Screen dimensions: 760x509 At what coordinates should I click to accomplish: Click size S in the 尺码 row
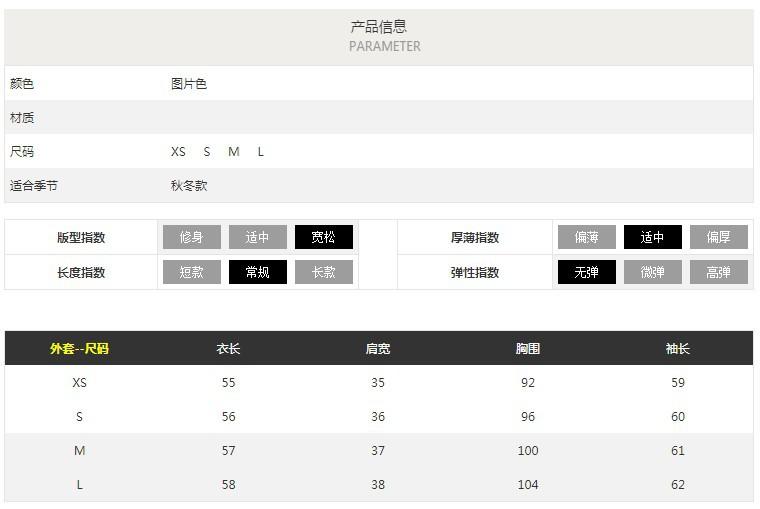207,152
